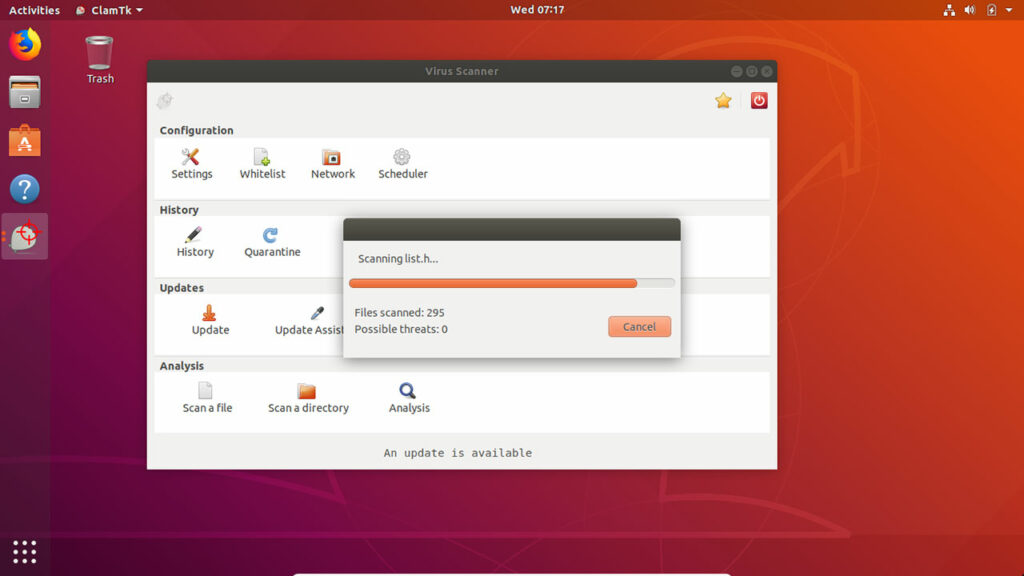The image size is (1024, 576).
Task: Cancel the running scan
Action: (639, 327)
